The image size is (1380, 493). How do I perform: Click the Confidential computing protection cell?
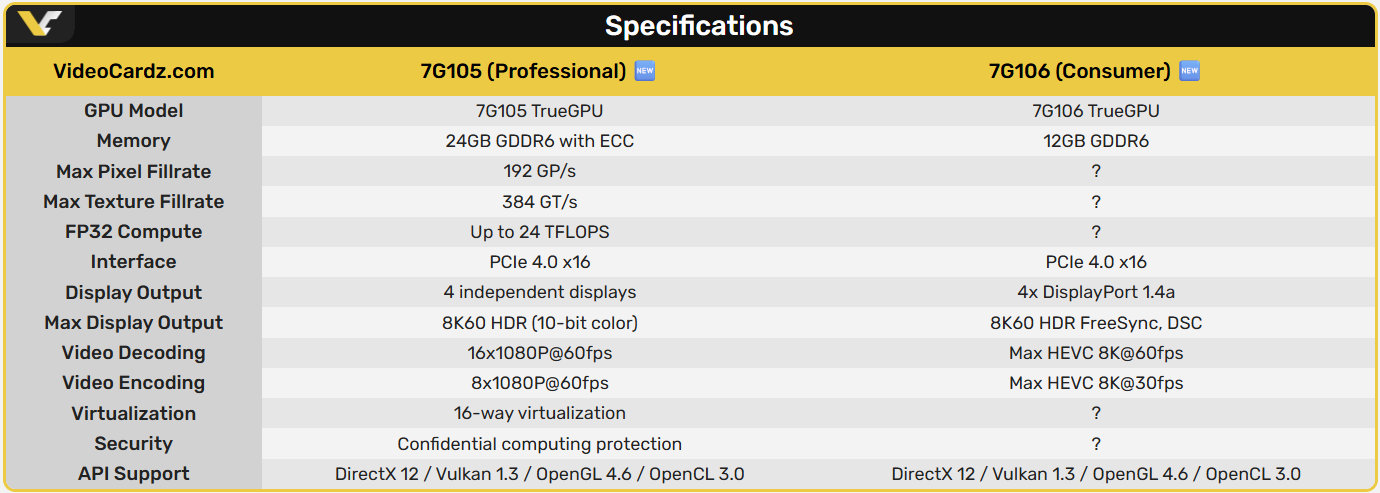[539, 443]
